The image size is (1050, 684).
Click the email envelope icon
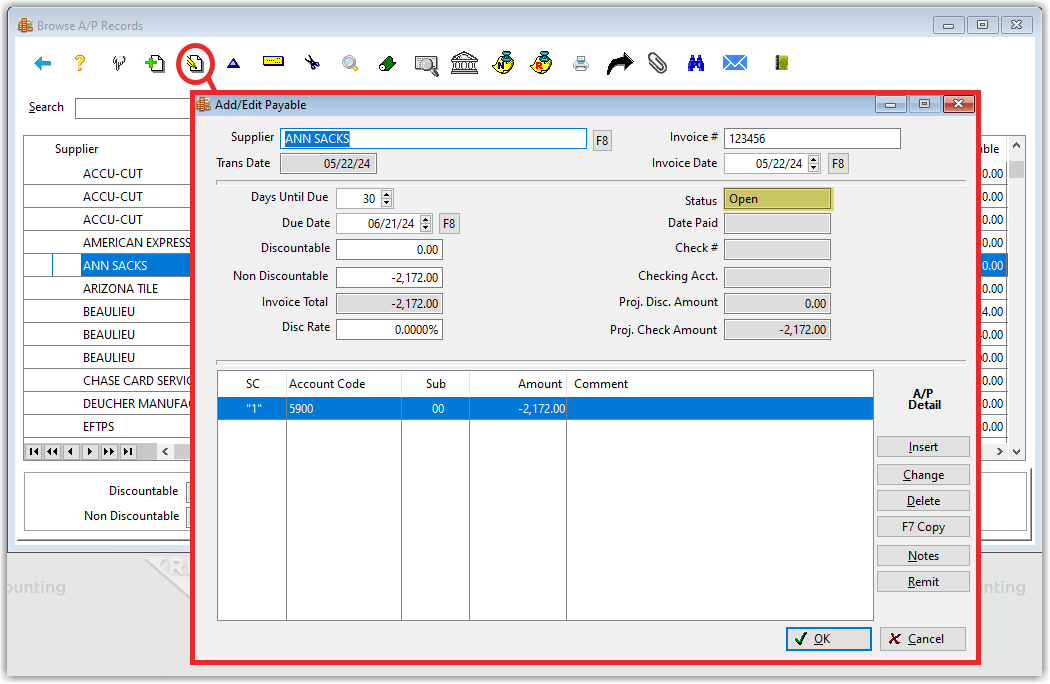pos(735,62)
